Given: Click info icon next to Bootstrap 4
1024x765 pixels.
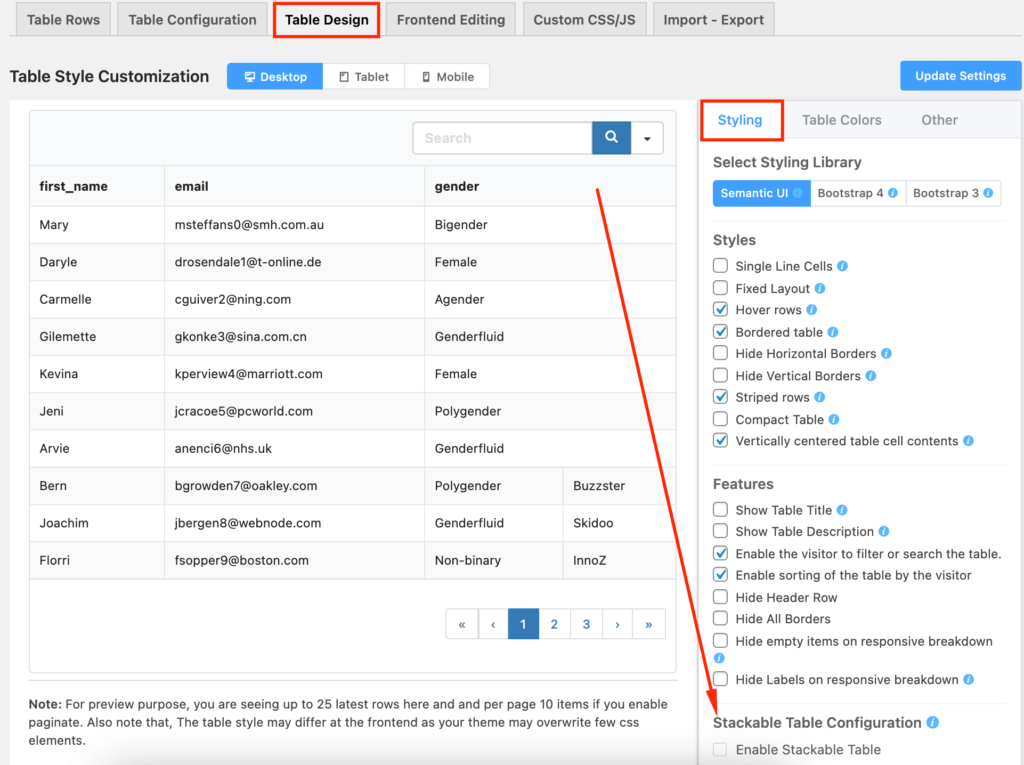Looking at the screenshot, I should pyautogui.click(x=893, y=193).
